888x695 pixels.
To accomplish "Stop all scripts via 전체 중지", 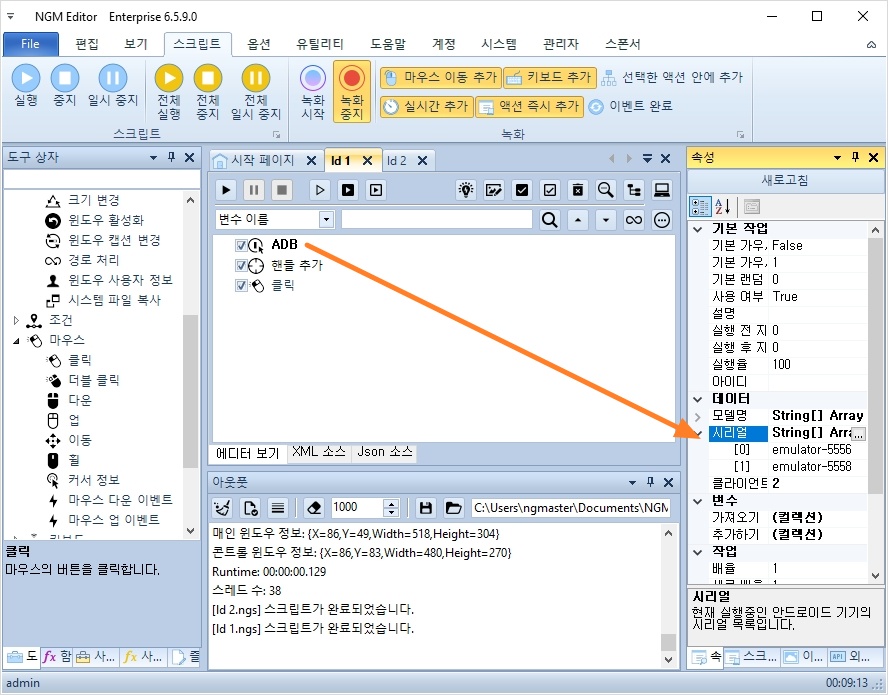I will coord(208,92).
